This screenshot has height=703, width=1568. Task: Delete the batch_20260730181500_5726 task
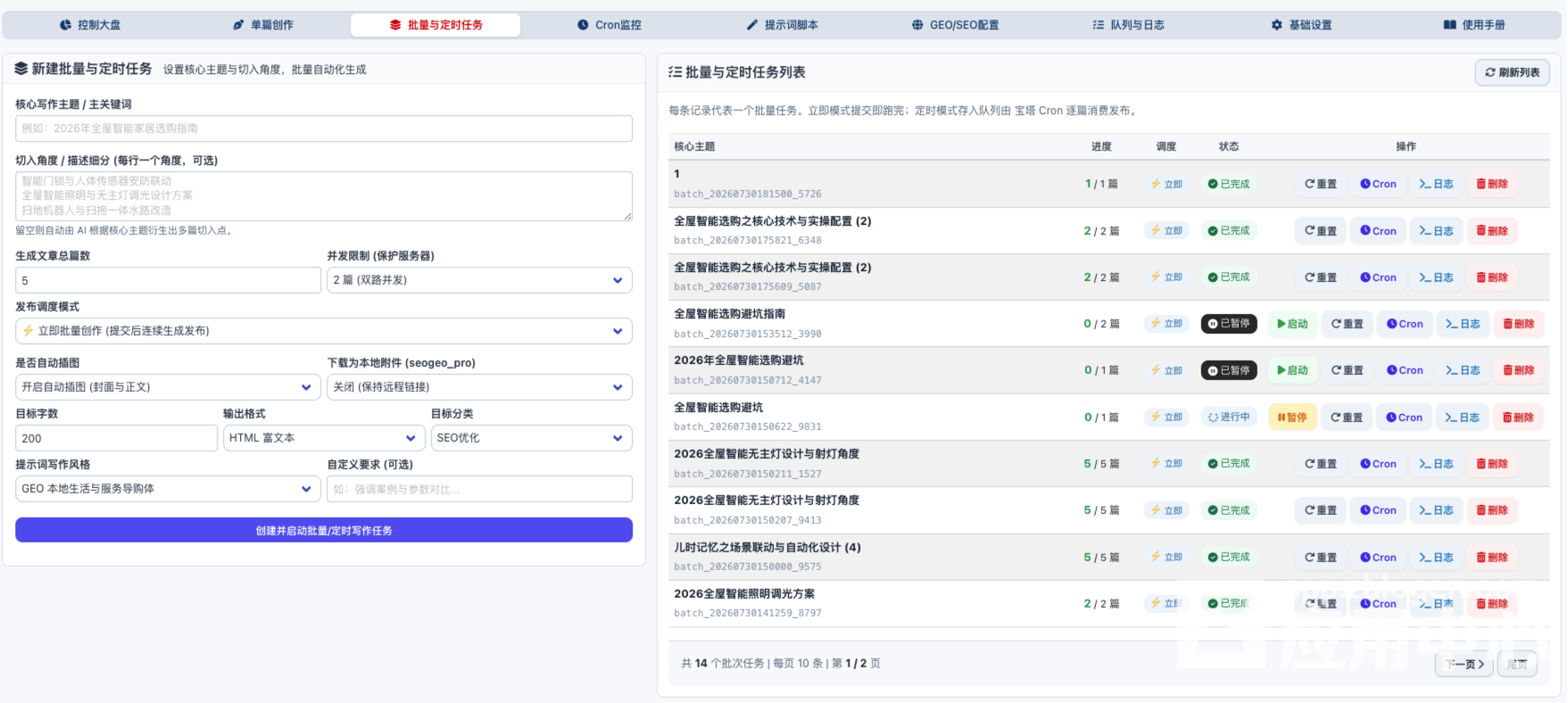[1491, 184]
